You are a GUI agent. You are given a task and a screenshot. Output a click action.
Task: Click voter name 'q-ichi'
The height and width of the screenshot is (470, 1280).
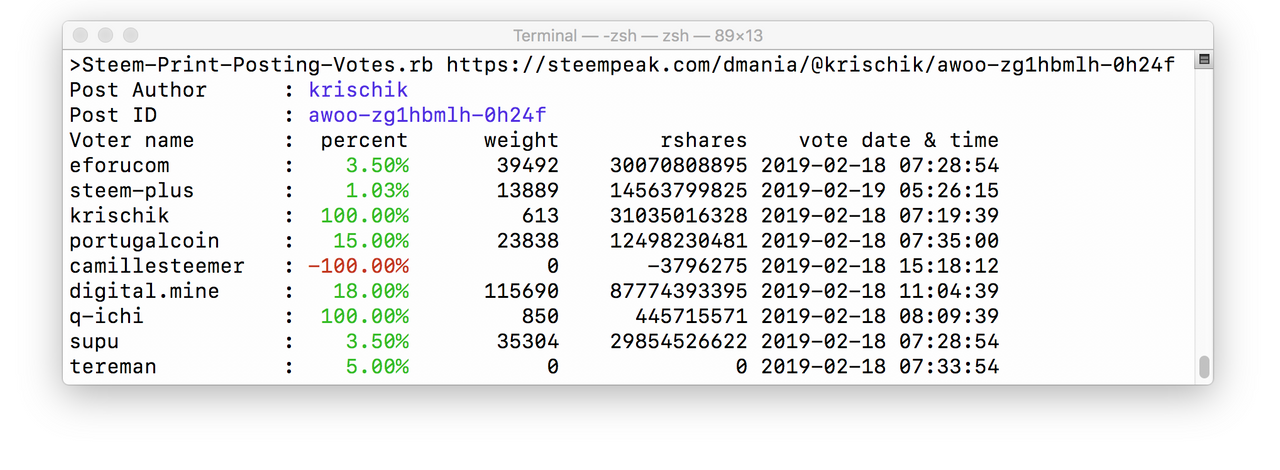107,316
